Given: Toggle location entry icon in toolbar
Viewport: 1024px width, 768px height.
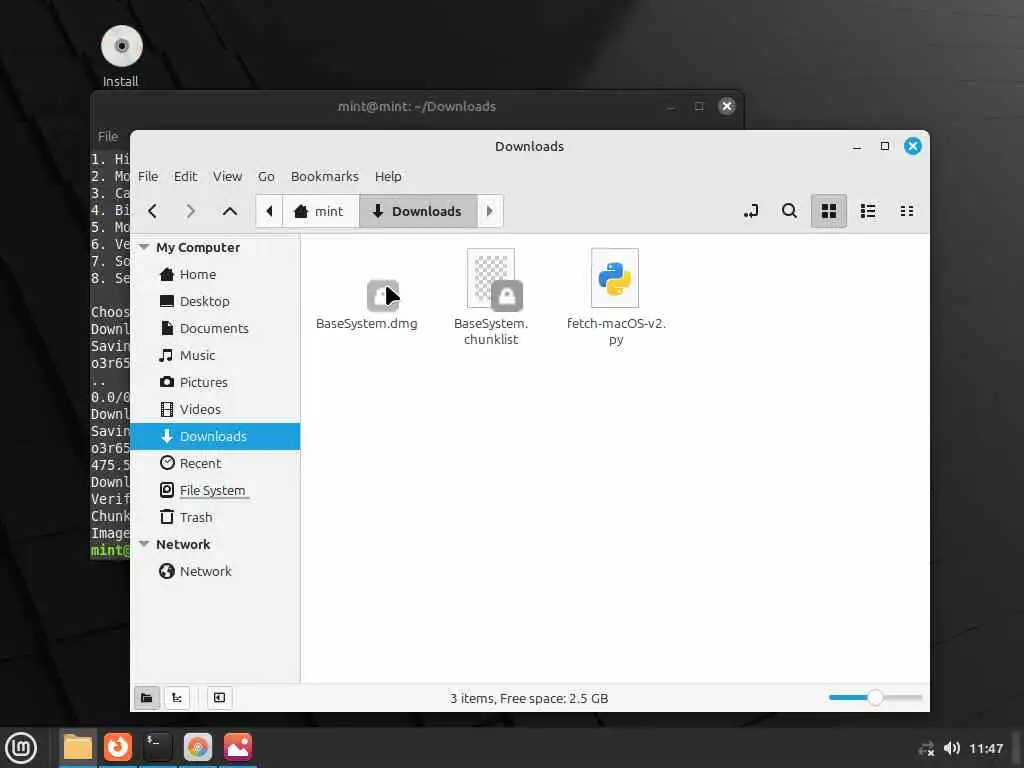Looking at the screenshot, I should (751, 211).
